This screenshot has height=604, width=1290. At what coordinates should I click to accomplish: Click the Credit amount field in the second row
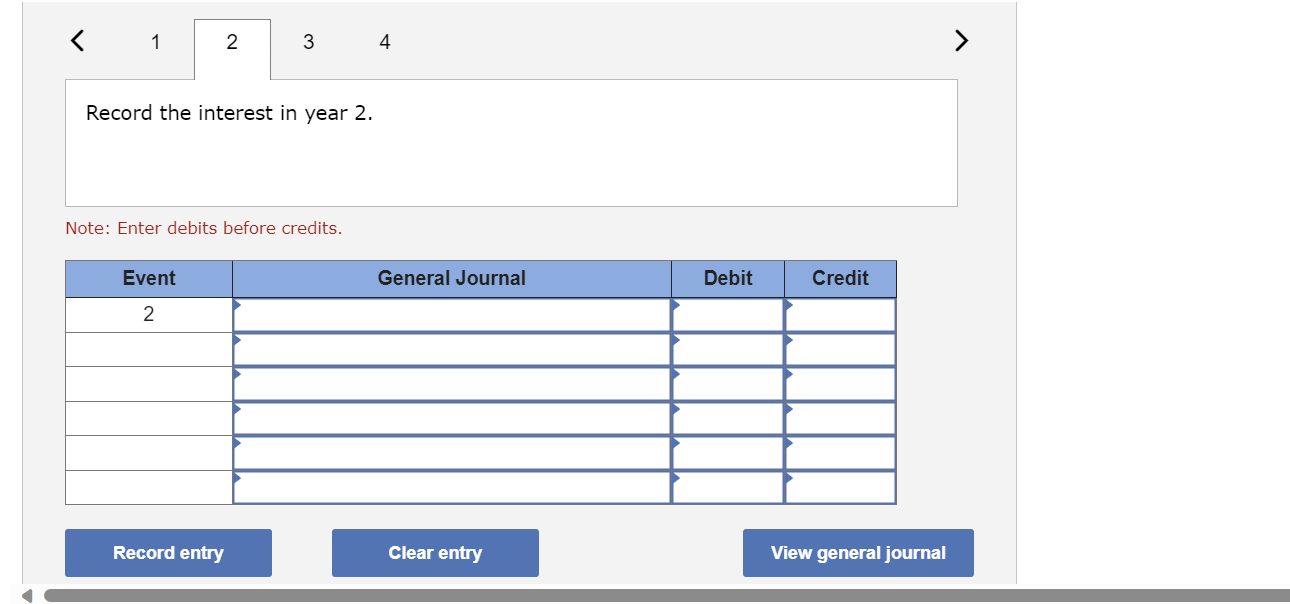840,348
